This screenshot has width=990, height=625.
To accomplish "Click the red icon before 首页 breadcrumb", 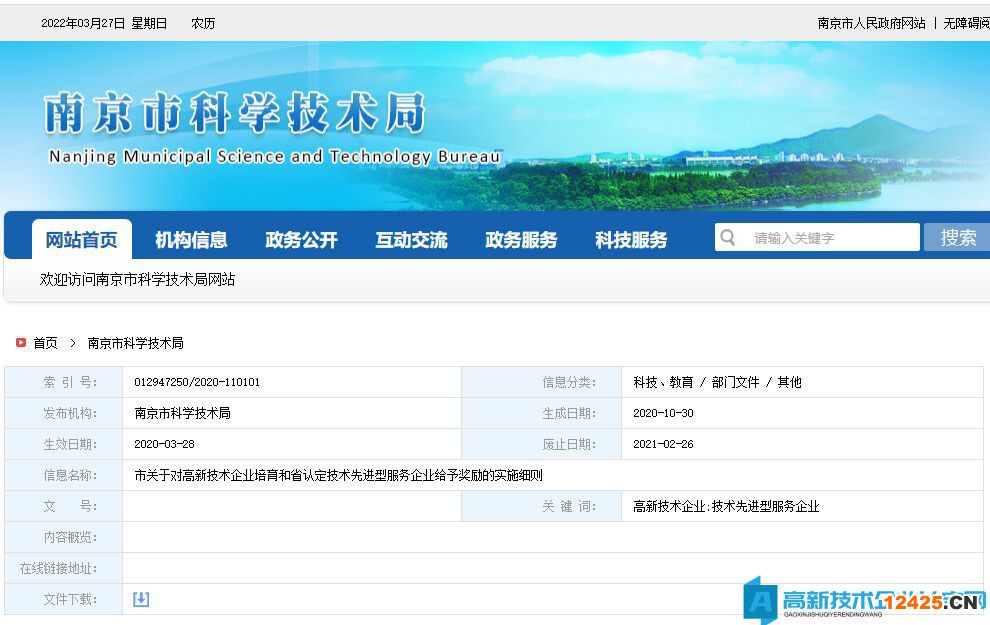I will 21,343.
